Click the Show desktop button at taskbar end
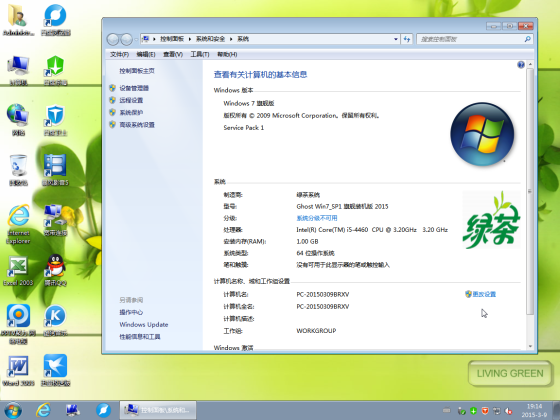This screenshot has width=560, height=420. (556, 410)
